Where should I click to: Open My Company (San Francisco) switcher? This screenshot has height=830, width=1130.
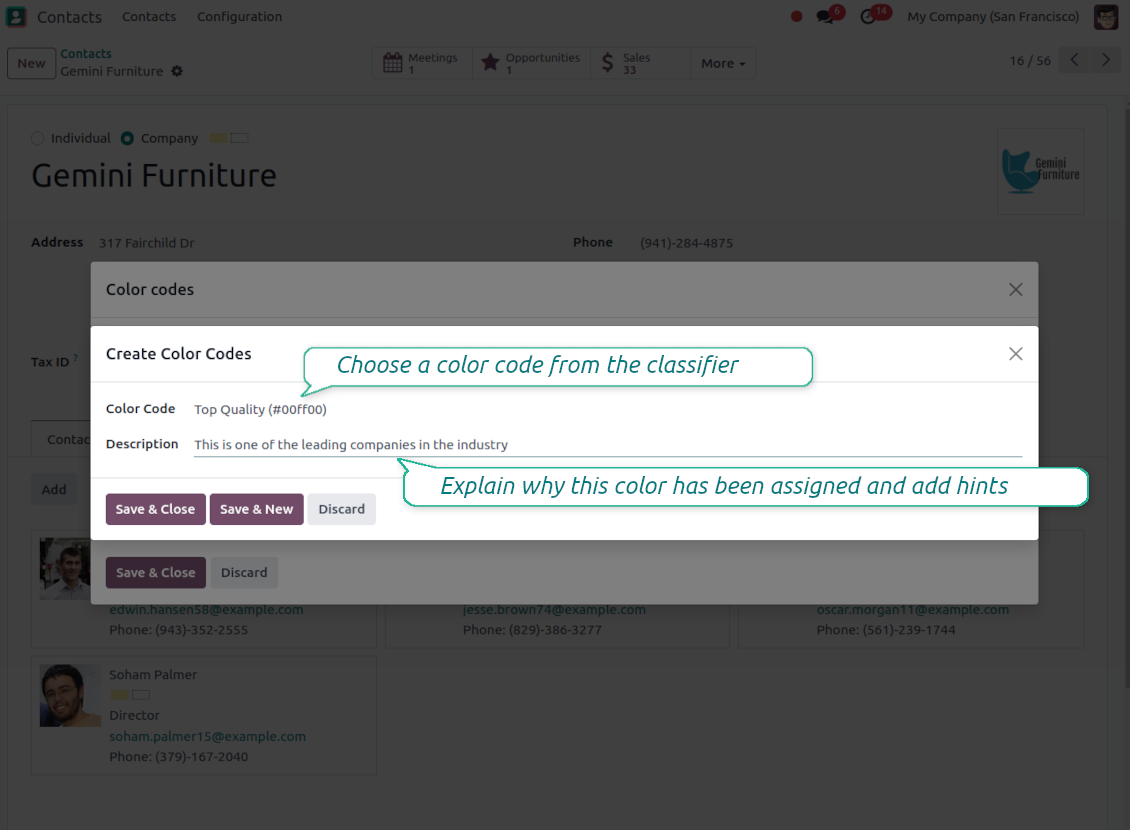click(x=992, y=17)
